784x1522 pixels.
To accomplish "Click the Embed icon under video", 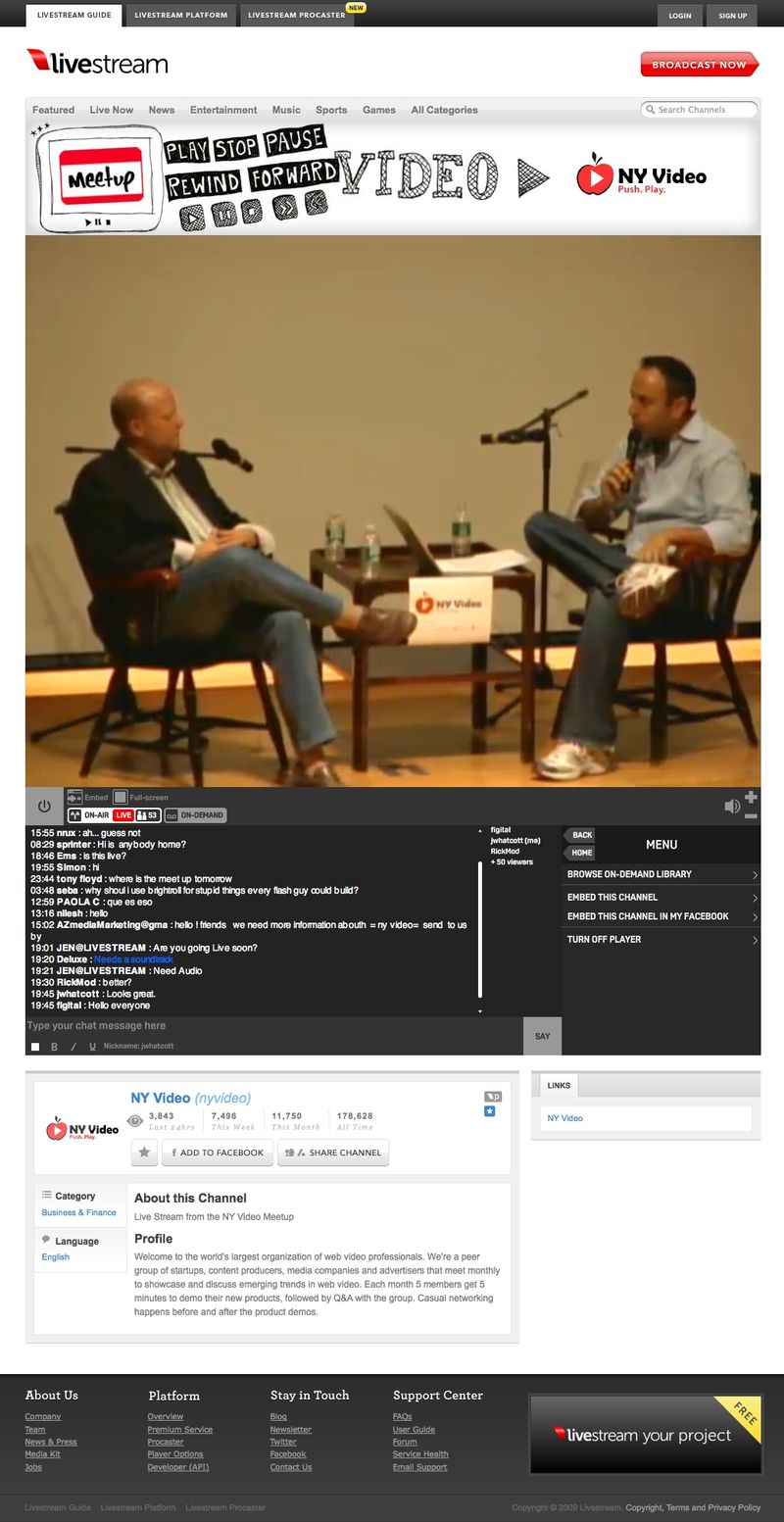I will [x=74, y=797].
